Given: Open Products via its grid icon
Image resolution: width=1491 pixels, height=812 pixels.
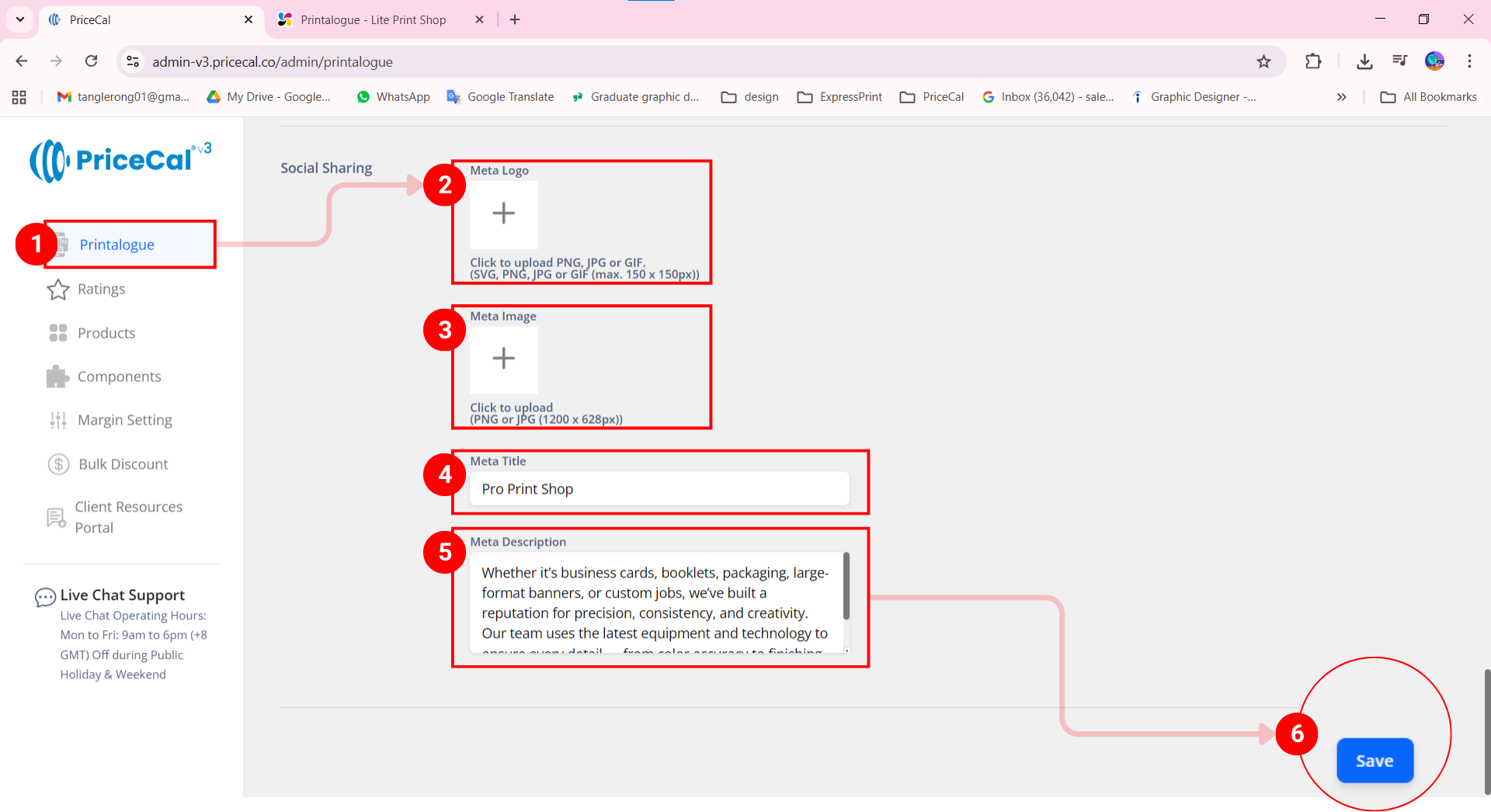Looking at the screenshot, I should (58, 333).
